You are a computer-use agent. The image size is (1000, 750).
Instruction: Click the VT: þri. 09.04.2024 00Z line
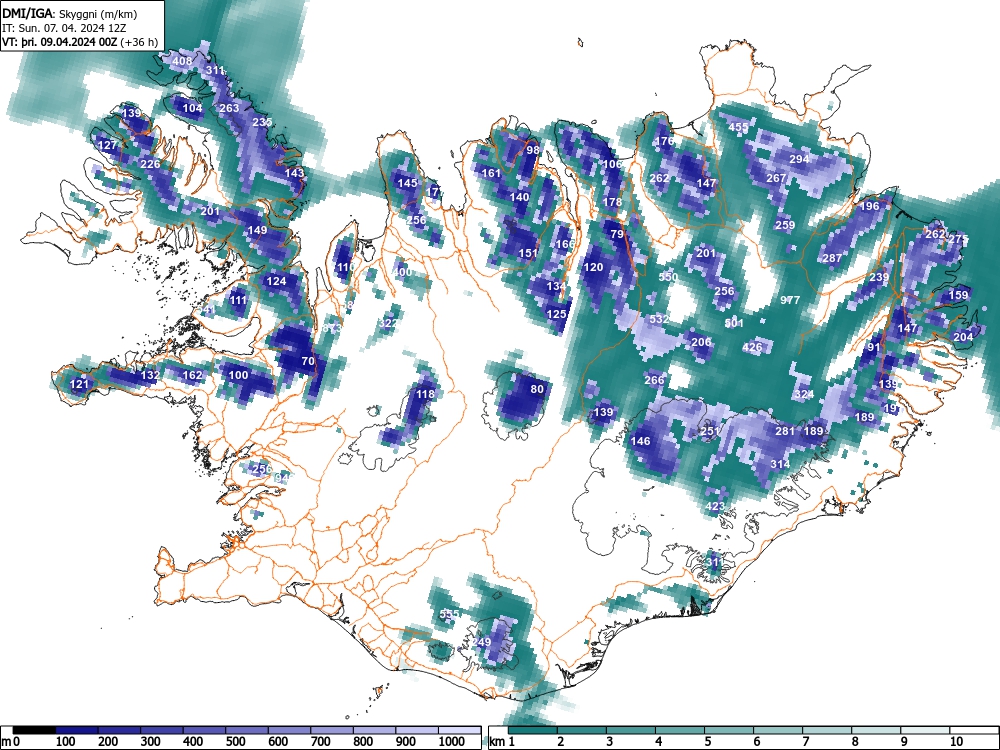80,42
